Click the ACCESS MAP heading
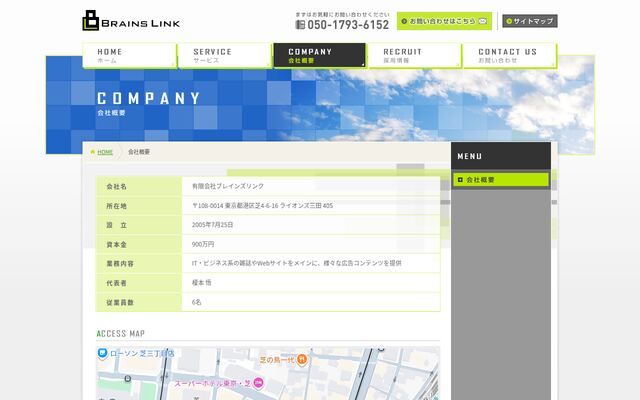 (121, 333)
